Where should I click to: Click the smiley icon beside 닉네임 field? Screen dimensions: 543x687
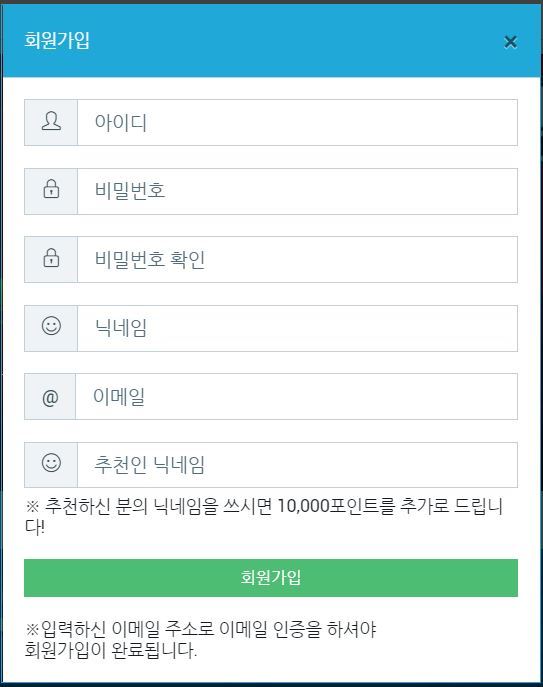[51, 326]
